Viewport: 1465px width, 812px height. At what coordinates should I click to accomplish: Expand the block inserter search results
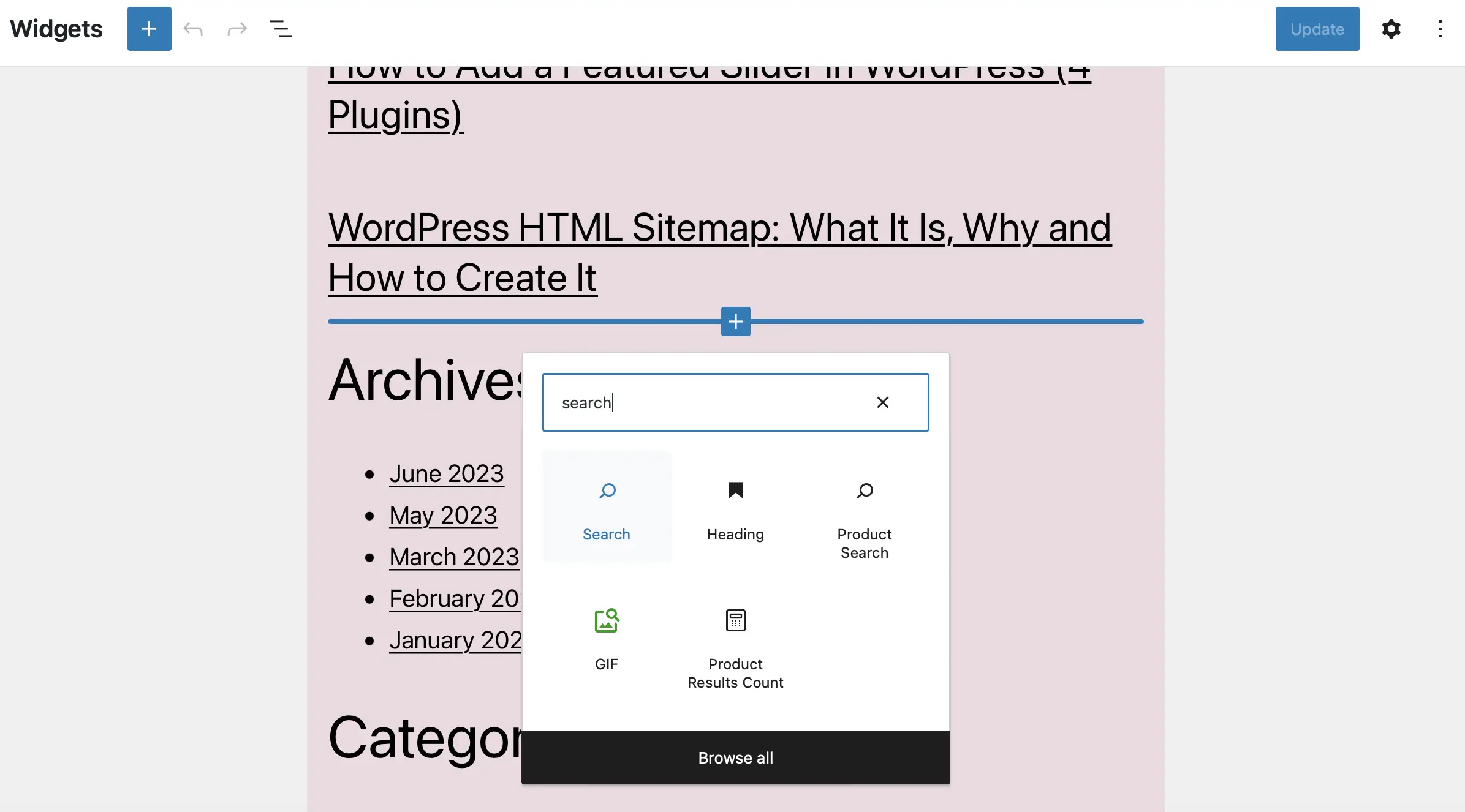tap(735, 757)
